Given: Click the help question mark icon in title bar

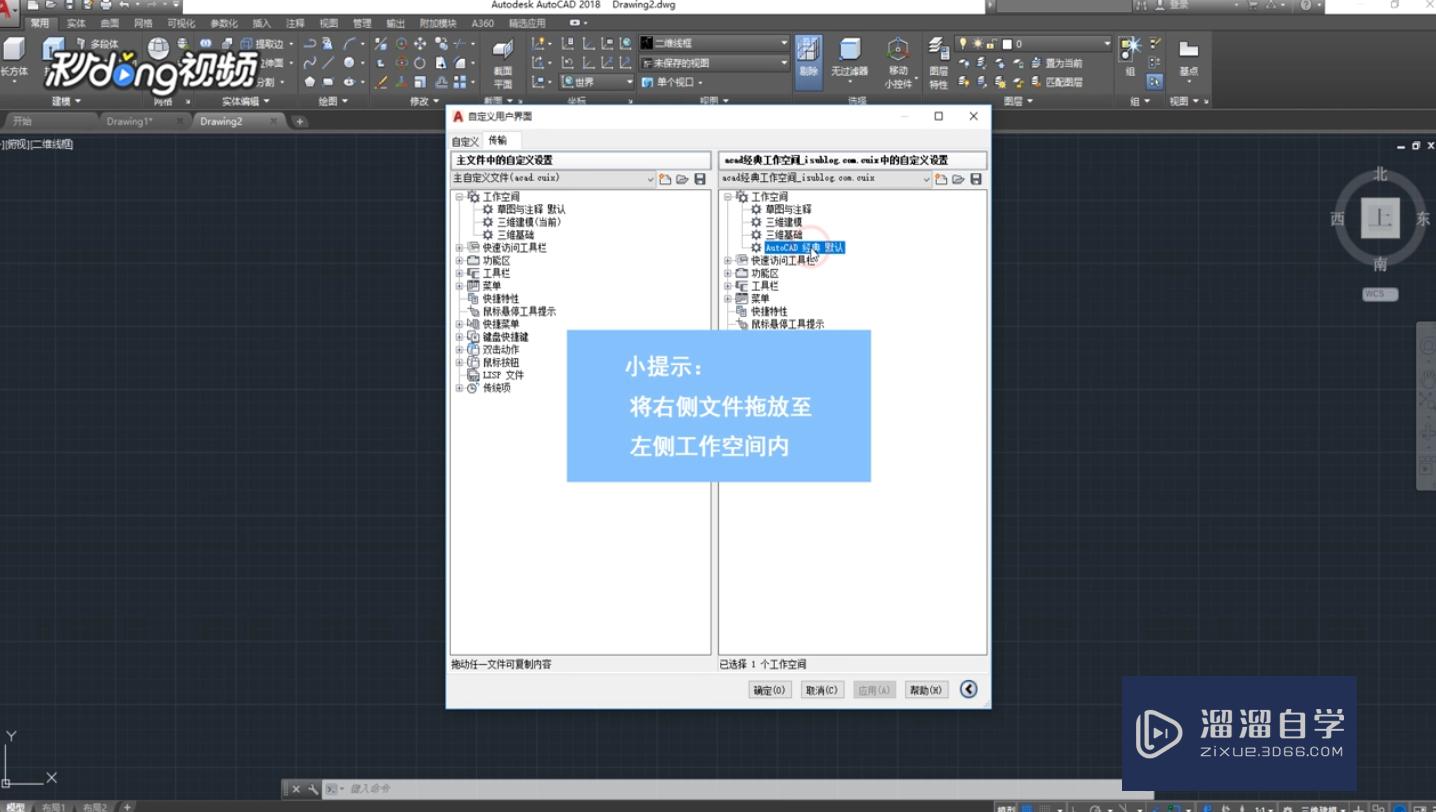Looking at the screenshot, I should (1306, 5).
